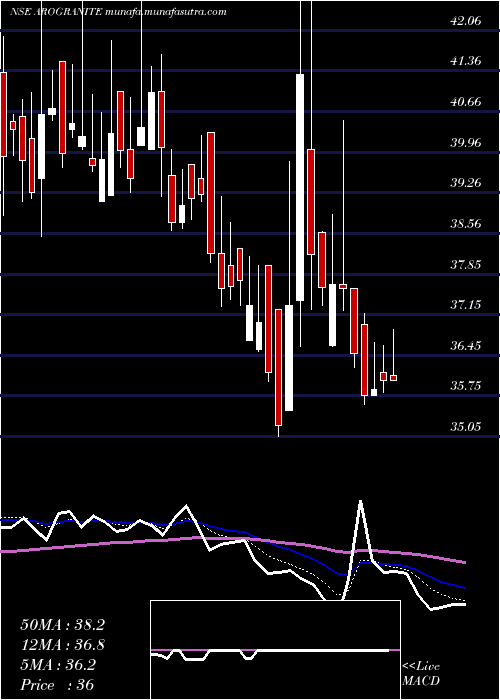Screen dimensions: 500x700
Task: Click the 42.06 price axis label
Action: pyautogui.click(x=466, y=20)
